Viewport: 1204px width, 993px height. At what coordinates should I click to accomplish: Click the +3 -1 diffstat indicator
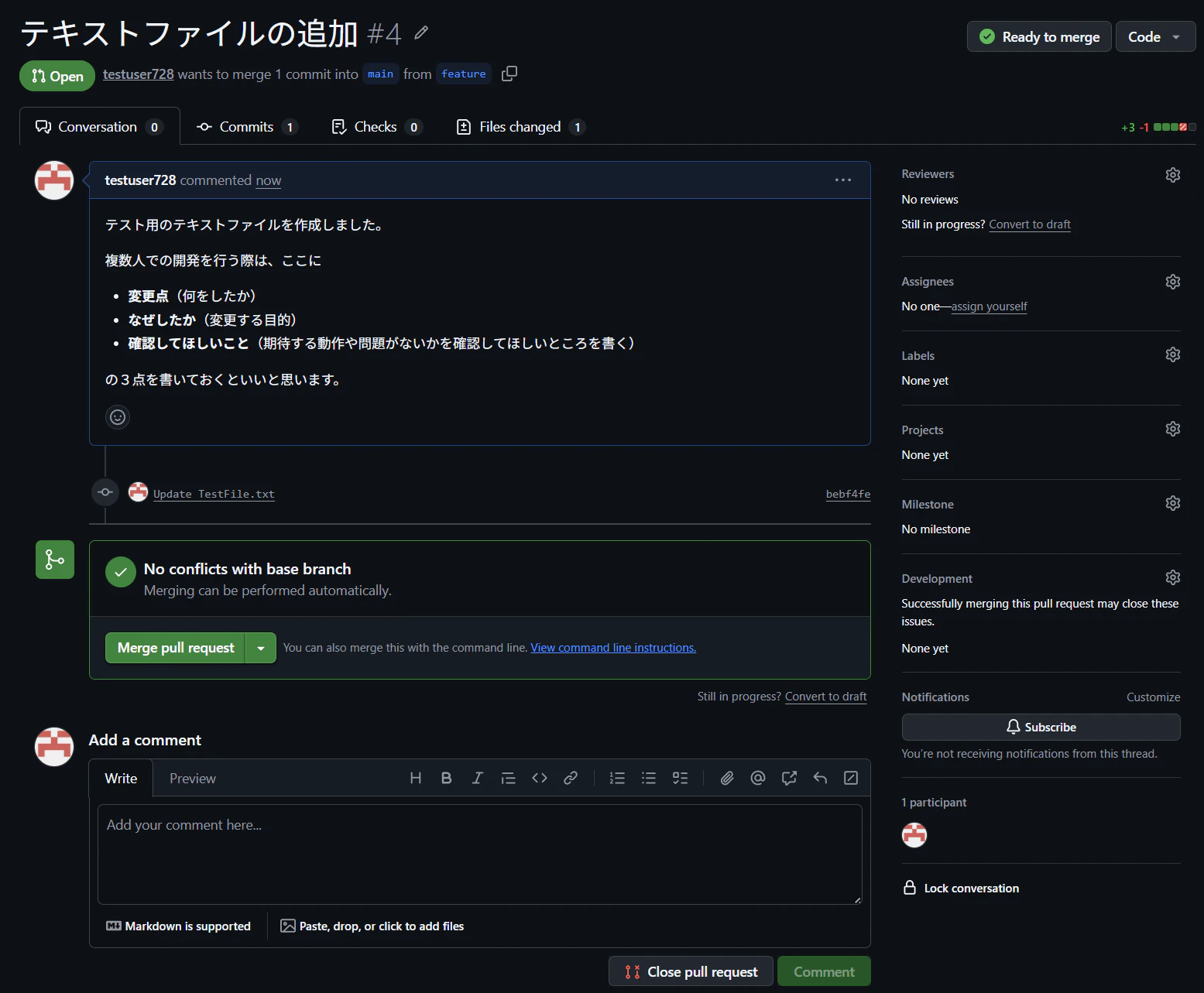[1158, 127]
